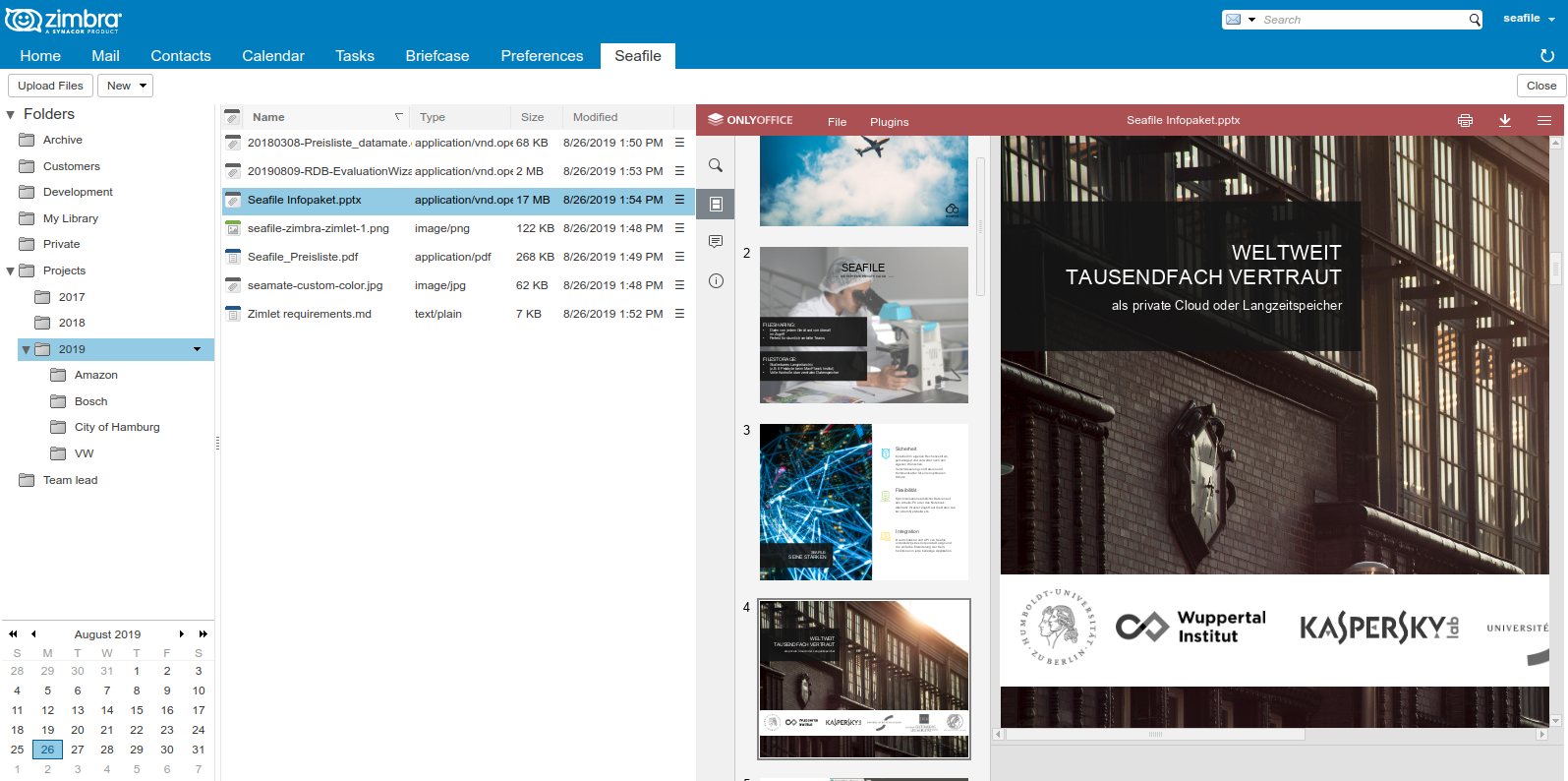Click the slide thumbnails vertical scrollbar
This screenshot has width=1568, height=781.
[x=980, y=226]
